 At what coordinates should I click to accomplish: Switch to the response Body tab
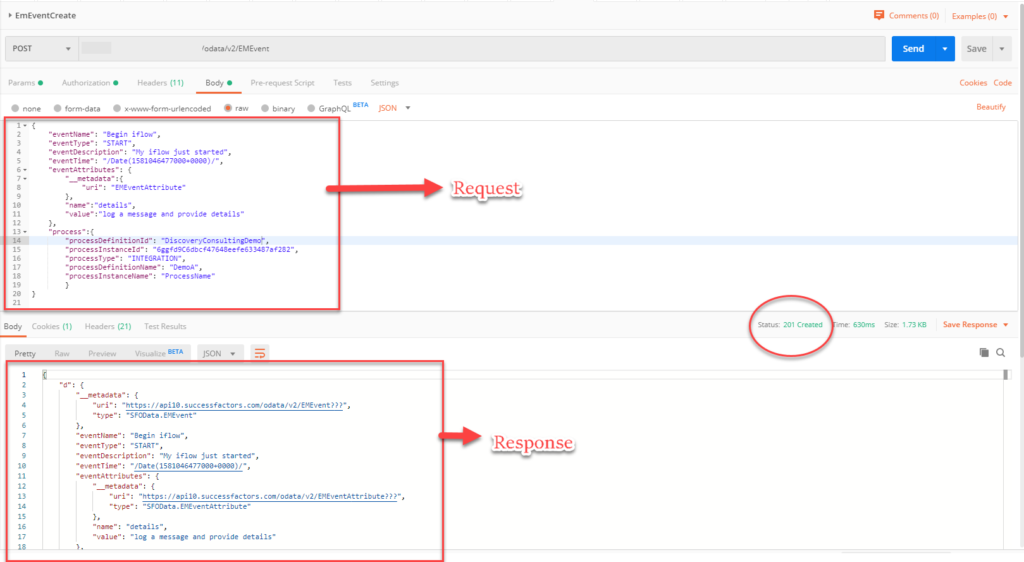coord(12,326)
